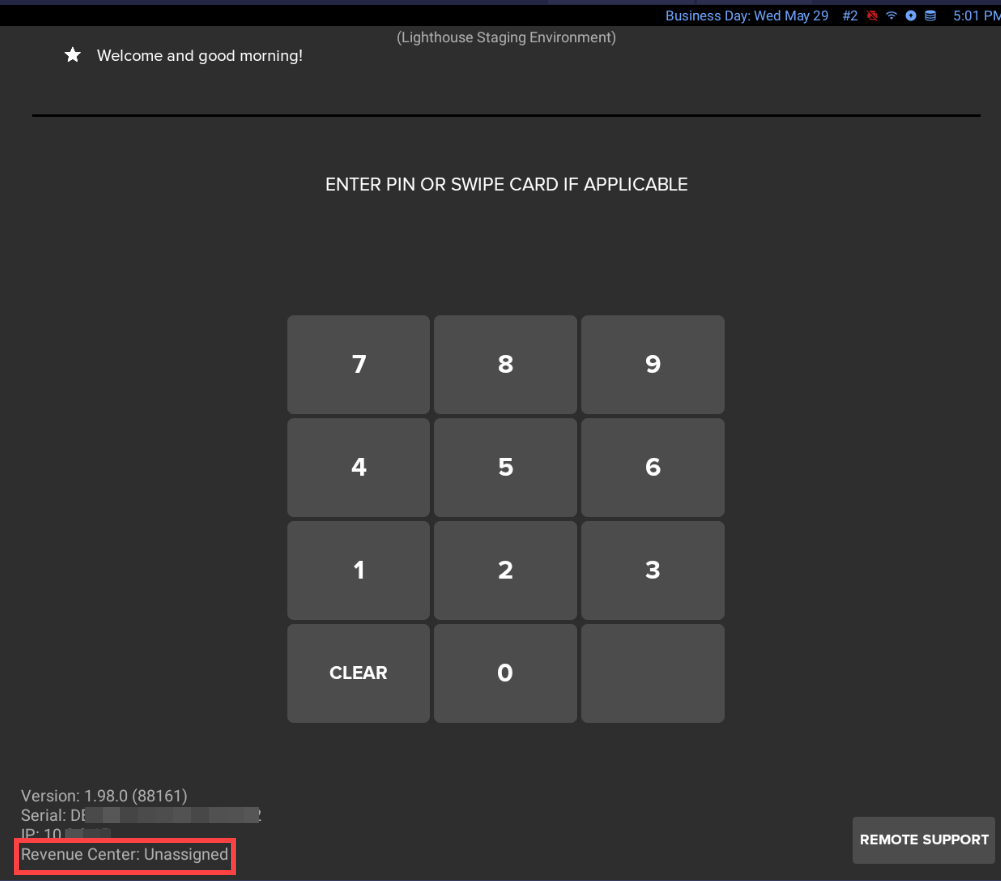Hit the 2 key on PIN pad

[x=505, y=570]
